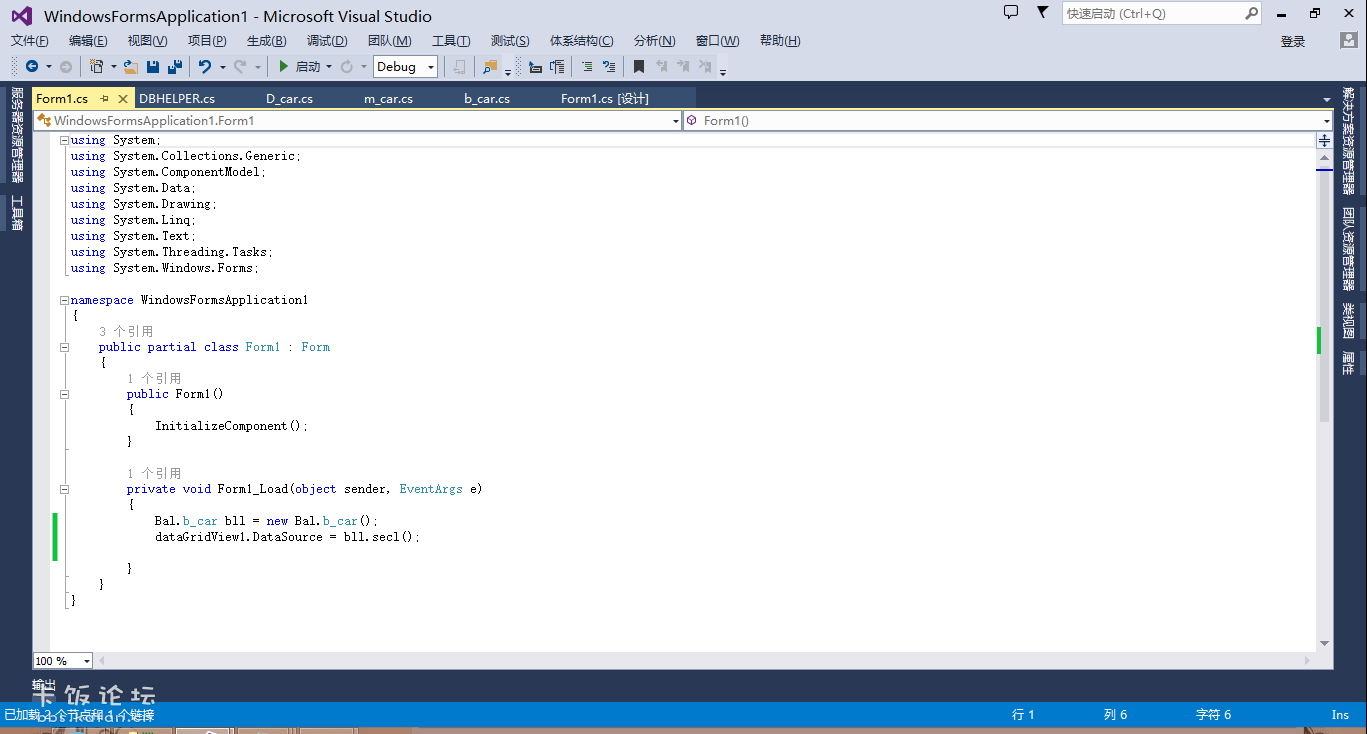Image resolution: width=1367 pixels, height=734 pixels.
Task: Click the editor split handle above the scrollbar
Action: 1324,141
